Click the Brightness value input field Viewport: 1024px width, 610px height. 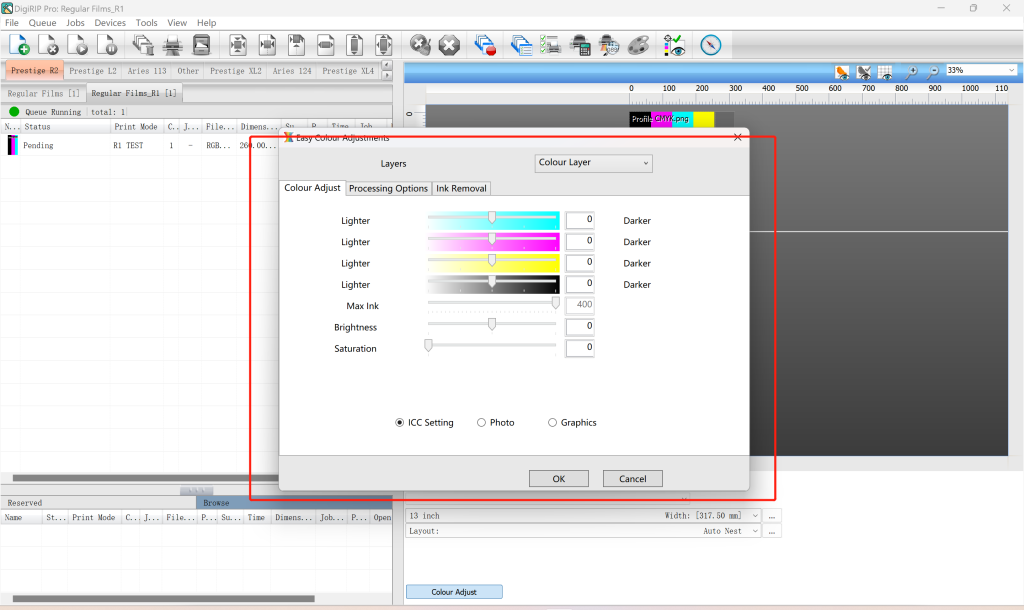(579, 327)
